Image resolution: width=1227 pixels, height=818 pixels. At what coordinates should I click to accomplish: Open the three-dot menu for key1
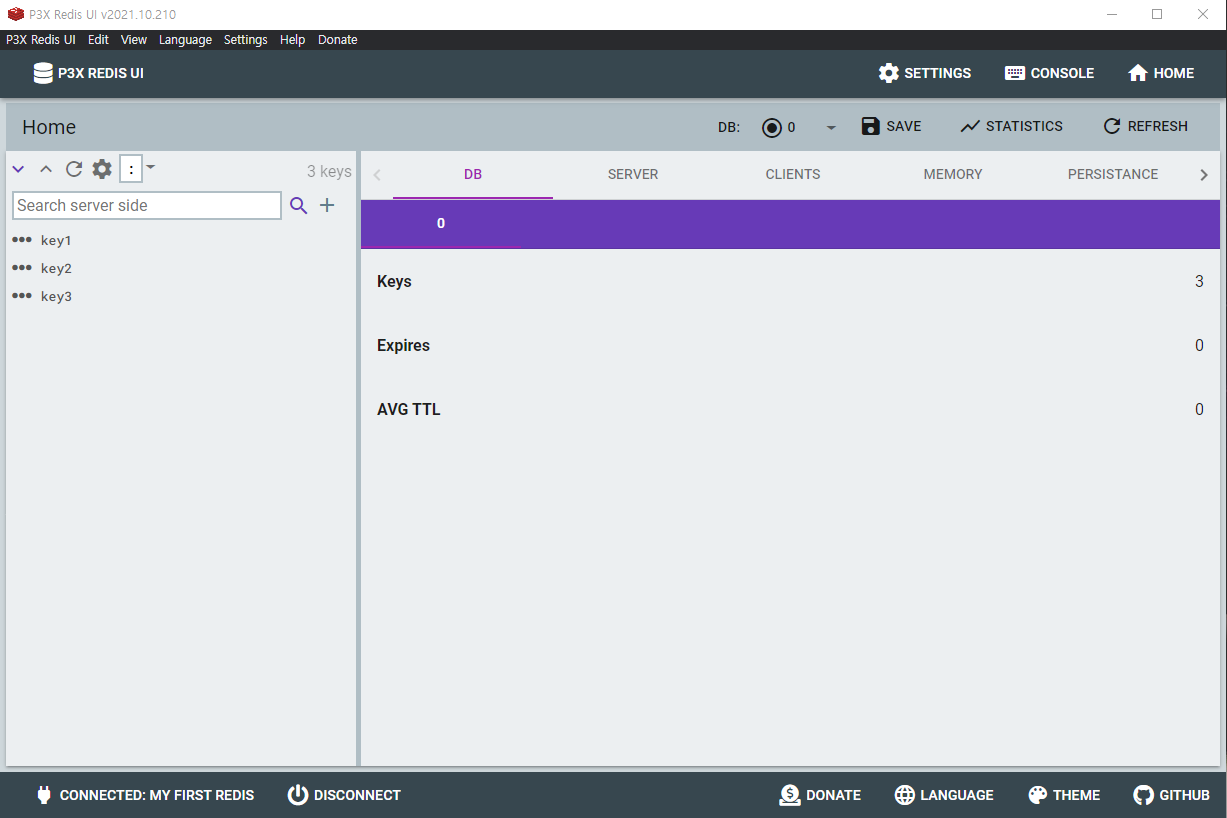point(22,240)
